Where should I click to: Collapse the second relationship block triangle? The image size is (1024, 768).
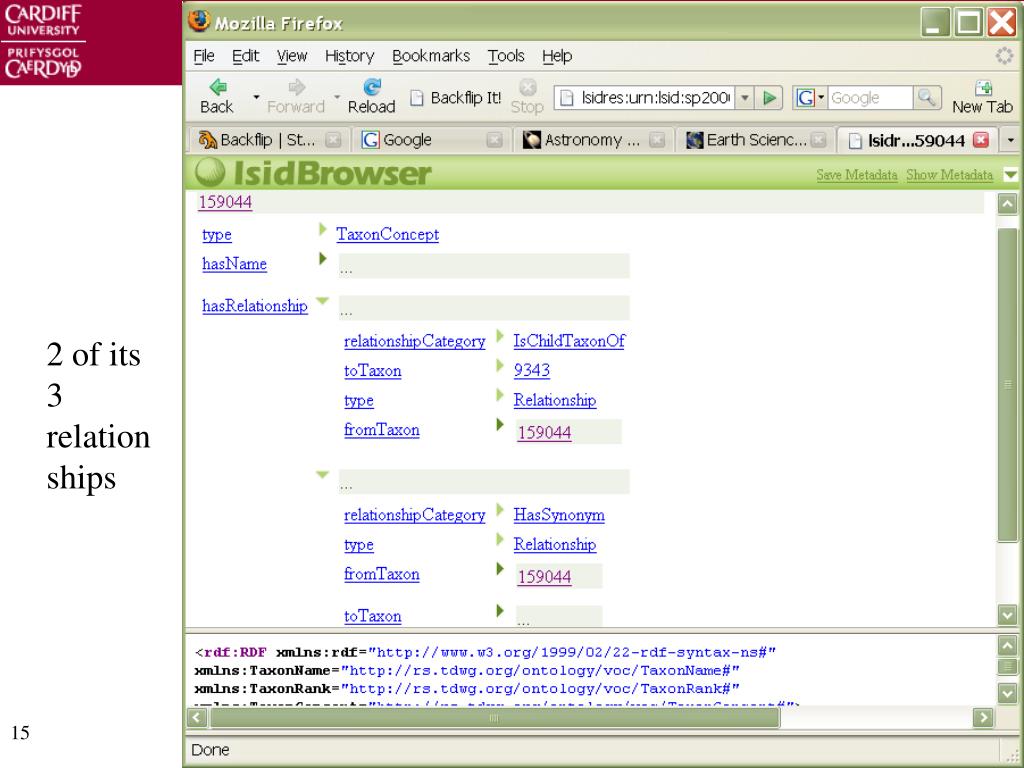click(x=323, y=475)
